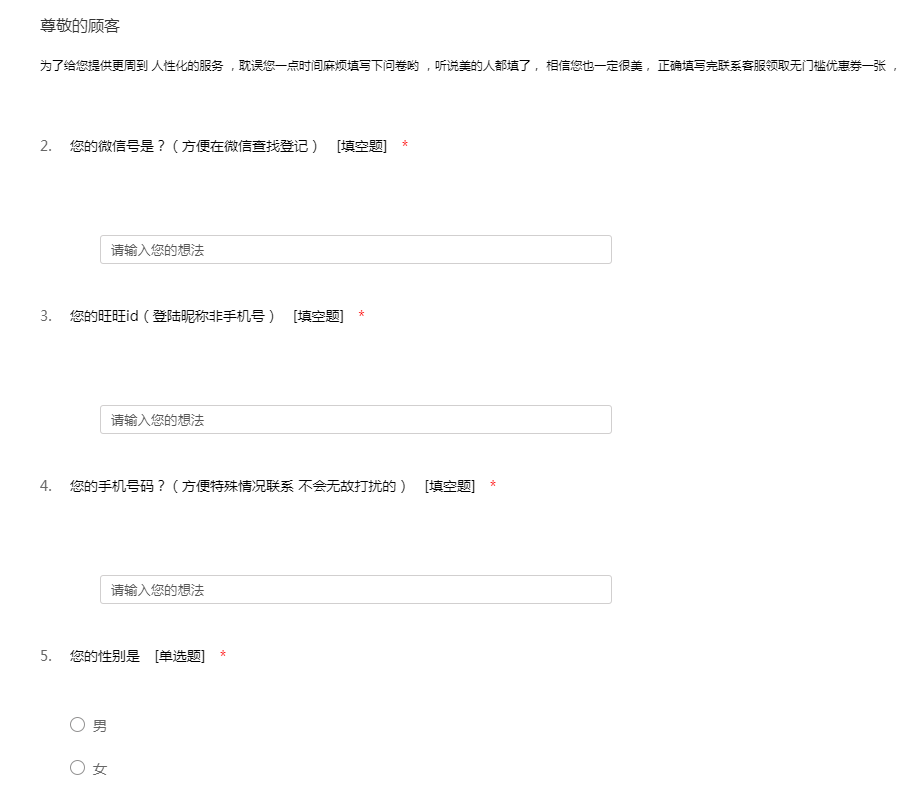Select the 女 radio button

coord(78,768)
